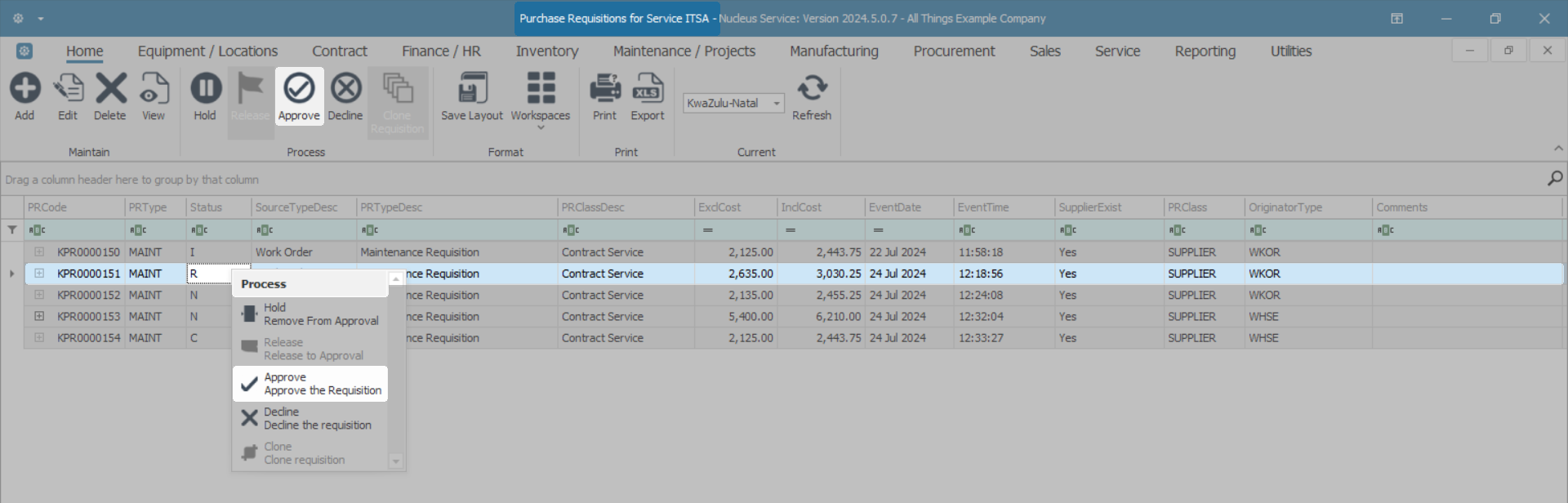This screenshot has height=503, width=1568.
Task: Click status cell R of KPR0000151
Action: coord(208,274)
